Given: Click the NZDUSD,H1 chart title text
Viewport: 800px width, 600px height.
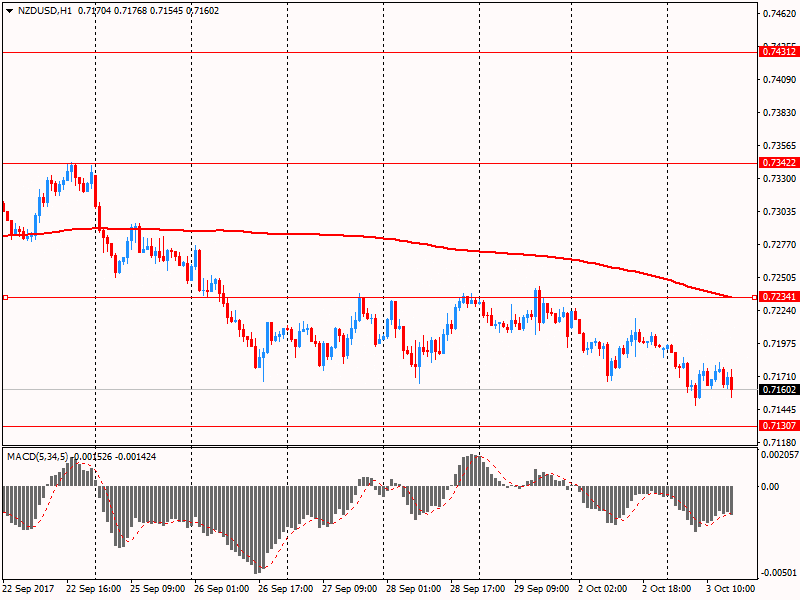Looking at the screenshot, I should 45,11.
